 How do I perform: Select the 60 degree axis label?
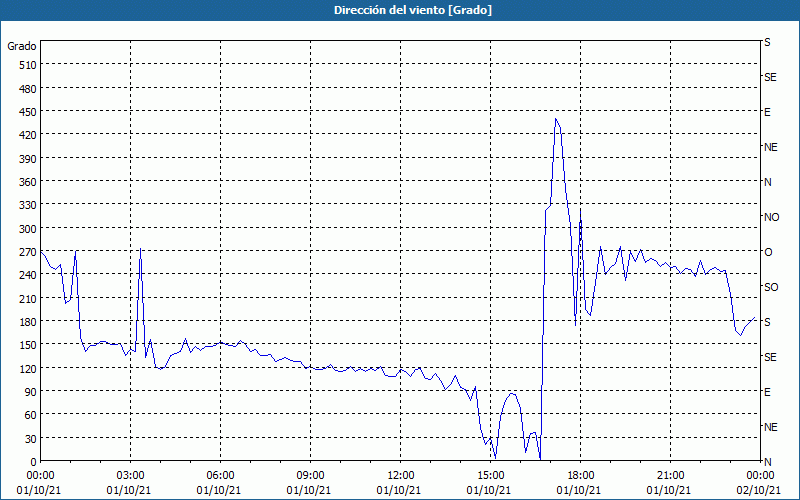point(31,415)
